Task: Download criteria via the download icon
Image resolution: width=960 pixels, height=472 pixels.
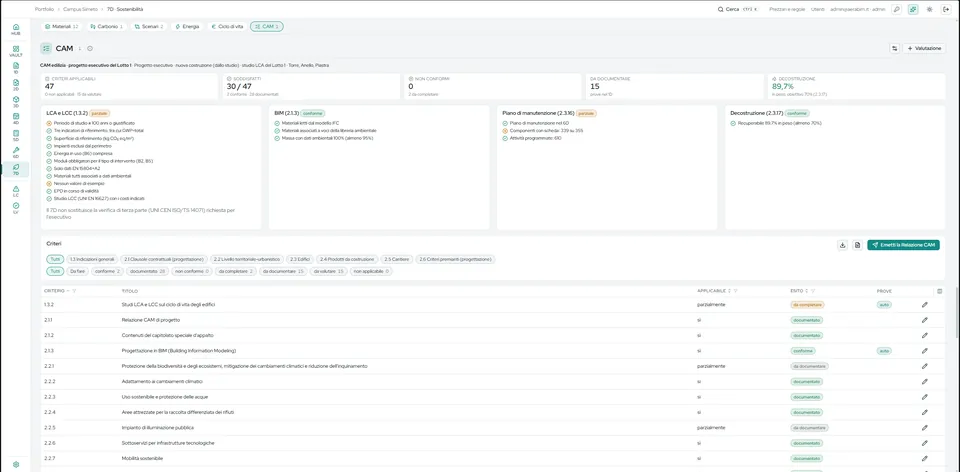Action: (x=842, y=245)
